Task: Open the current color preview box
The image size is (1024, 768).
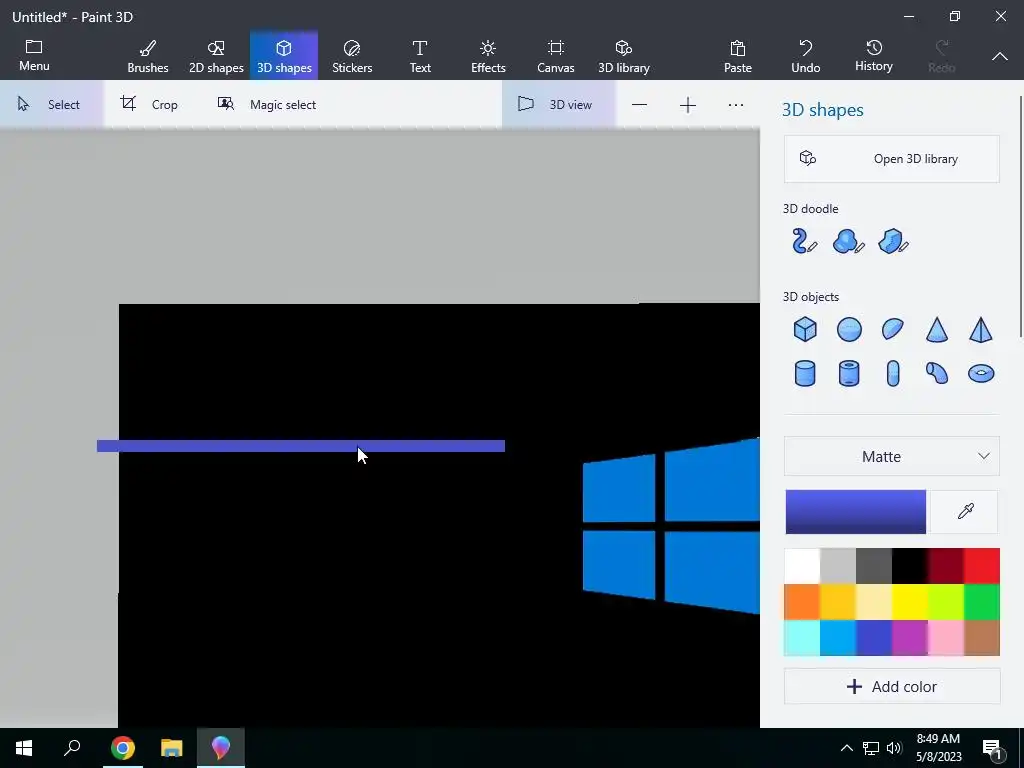Action: coord(856,511)
